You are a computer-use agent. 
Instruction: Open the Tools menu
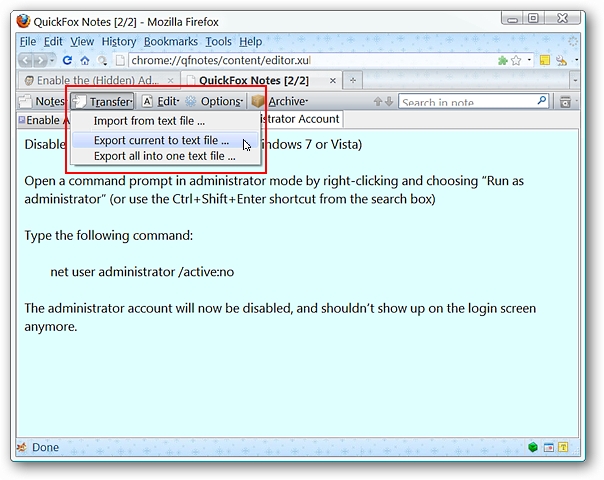pyautogui.click(x=218, y=42)
